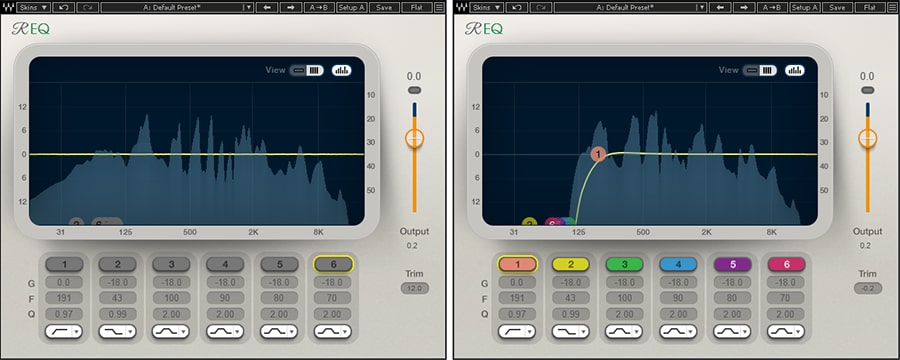Disable pink band 6 in right plugin

point(787,264)
